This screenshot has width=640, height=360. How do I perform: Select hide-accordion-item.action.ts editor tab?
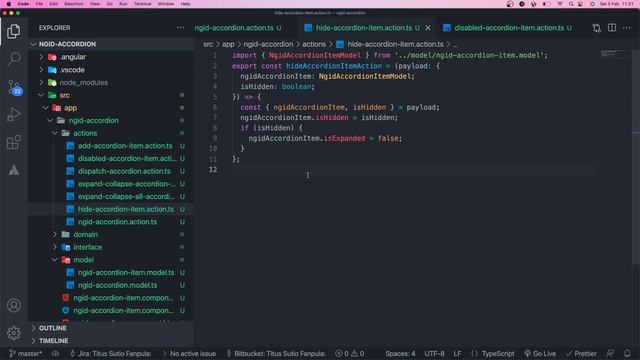(364, 28)
